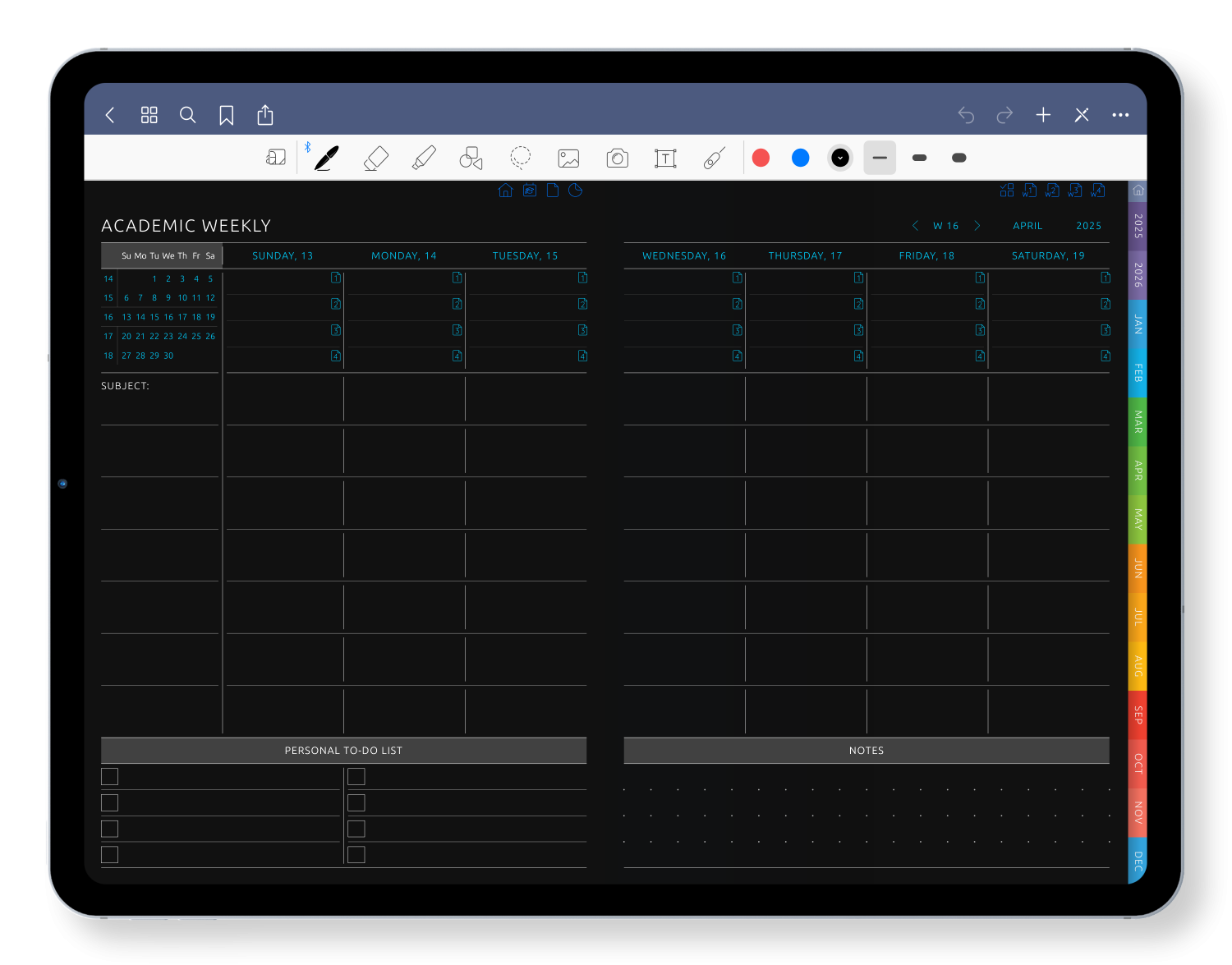Open the pie chart icon in planner header
The height and width of the screenshot is (965, 1232).
pyautogui.click(x=576, y=191)
